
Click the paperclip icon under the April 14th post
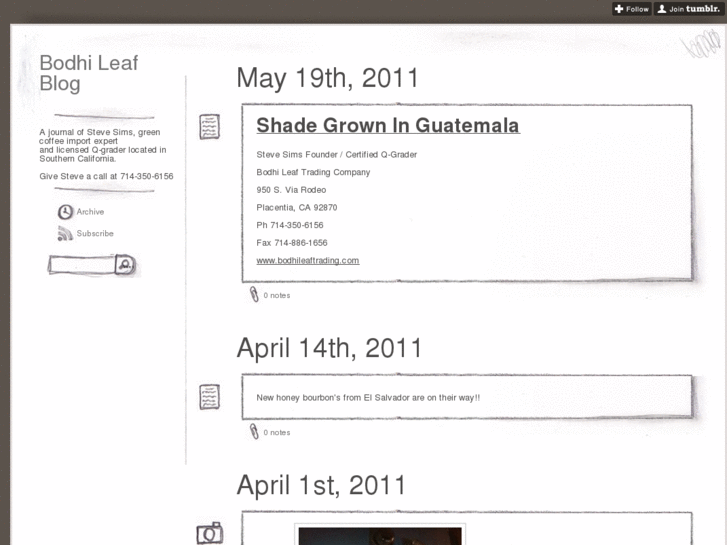click(254, 432)
